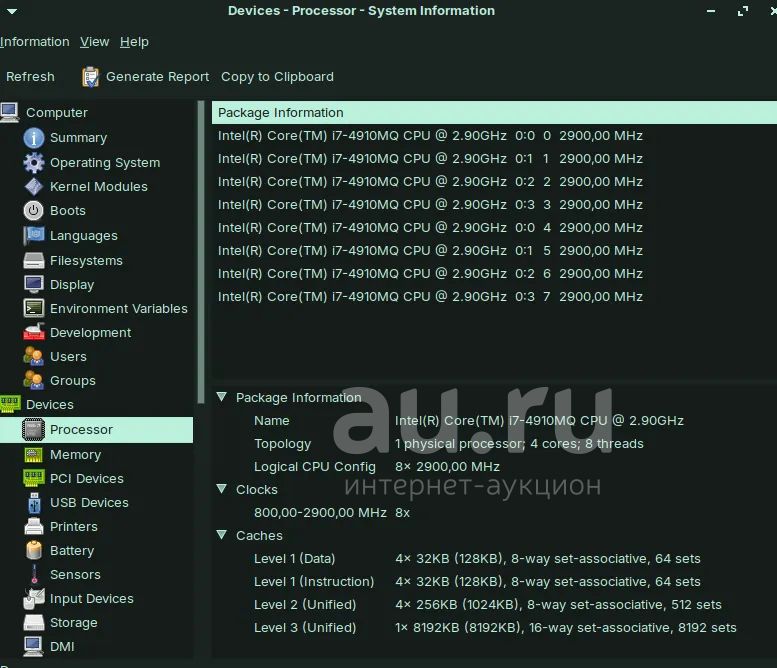Collapse the Clocks section
777x668 pixels.
click(x=222, y=489)
